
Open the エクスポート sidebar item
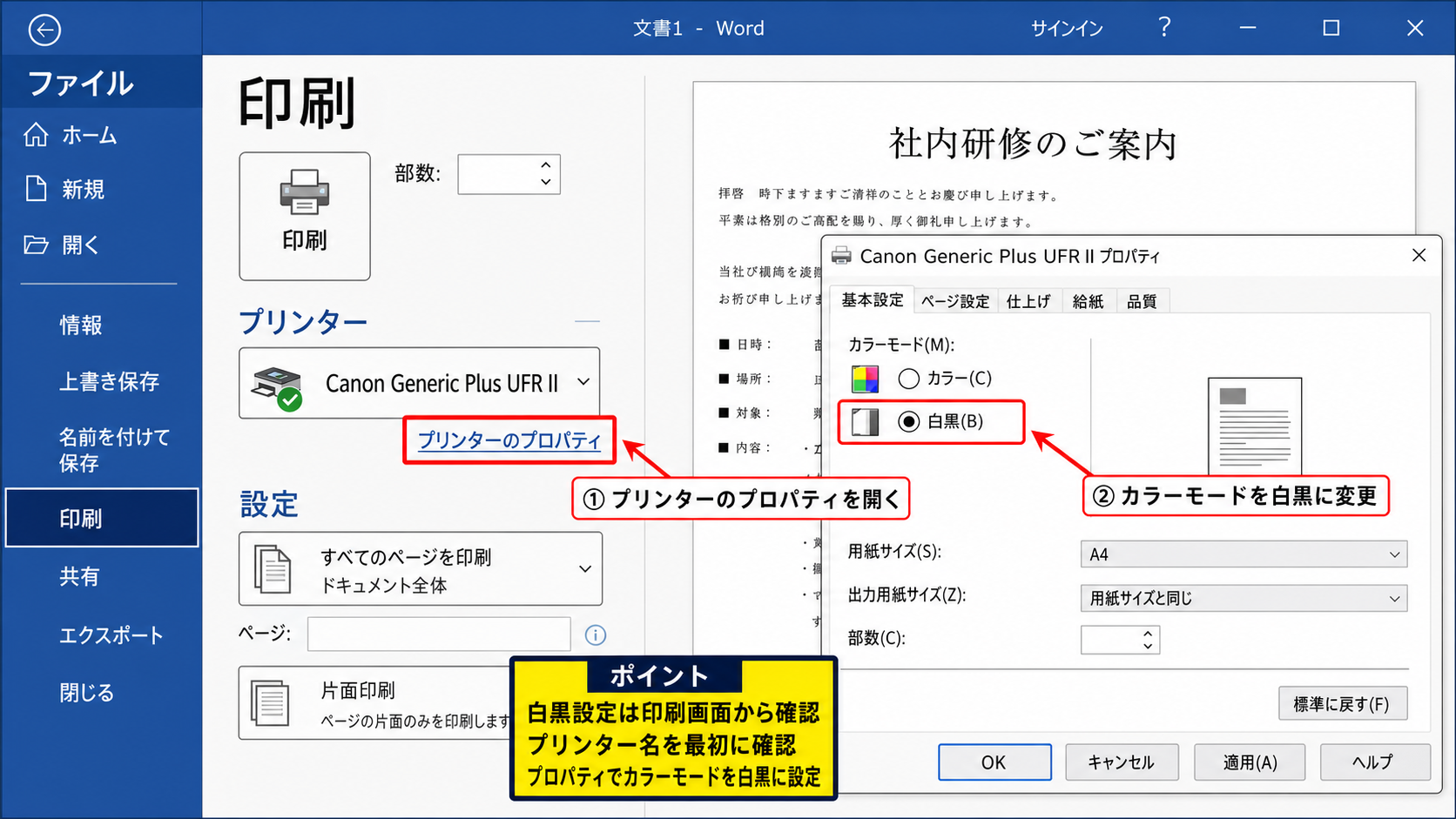(x=111, y=635)
